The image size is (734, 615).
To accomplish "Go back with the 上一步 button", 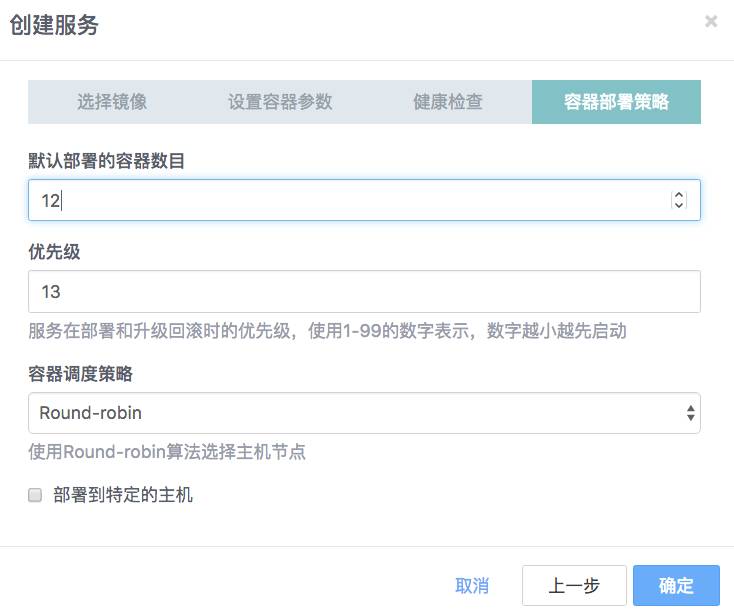I will click(574, 586).
